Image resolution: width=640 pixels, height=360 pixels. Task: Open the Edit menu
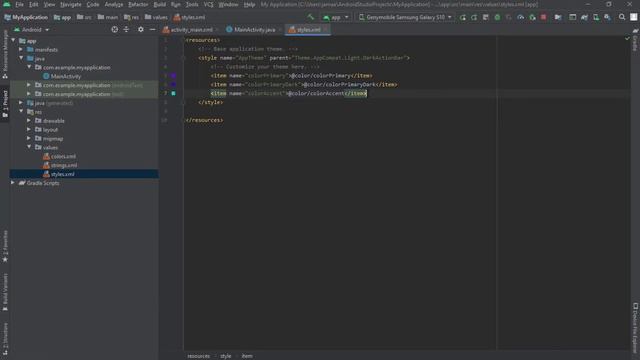pos(34,4)
